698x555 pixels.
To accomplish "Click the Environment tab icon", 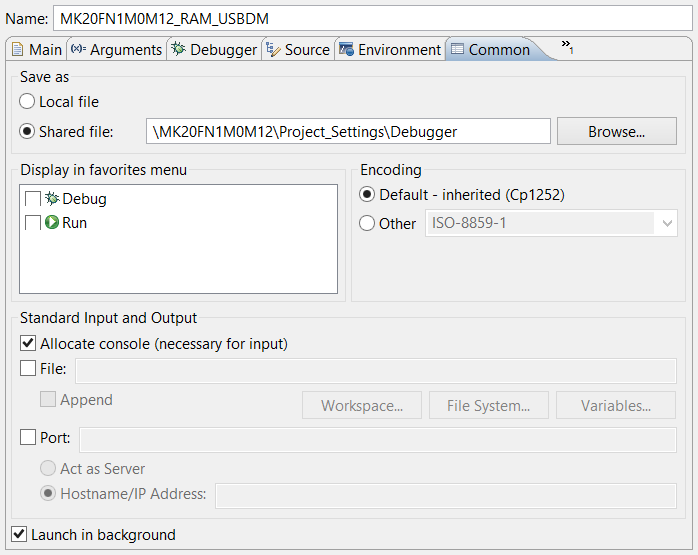I will click(346, 50).
